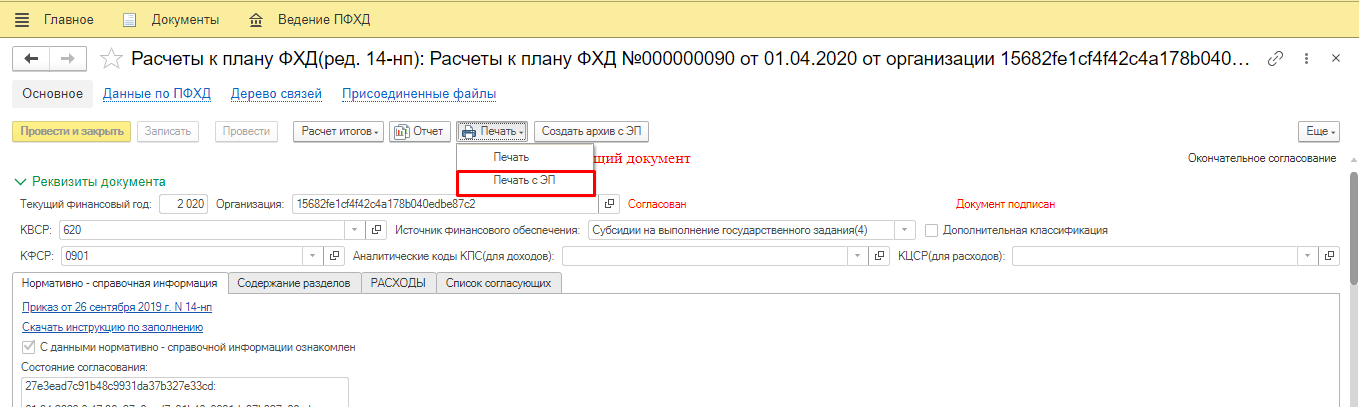1359x407 pixels.
Task: Click the Состояние согласования text box
Action: pyautogui.click(x=184, y=392)
